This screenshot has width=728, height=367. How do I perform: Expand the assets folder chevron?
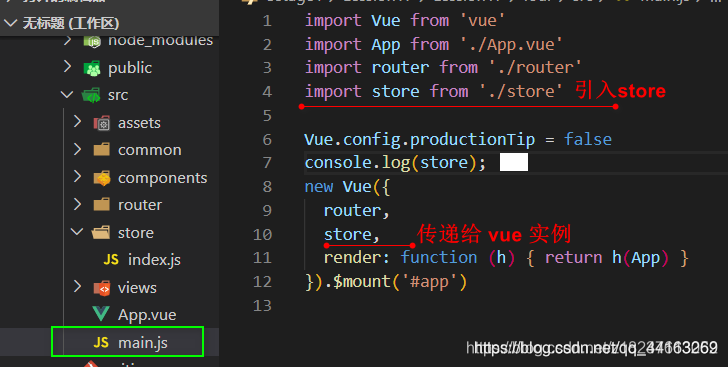click(x=78, y=122)
